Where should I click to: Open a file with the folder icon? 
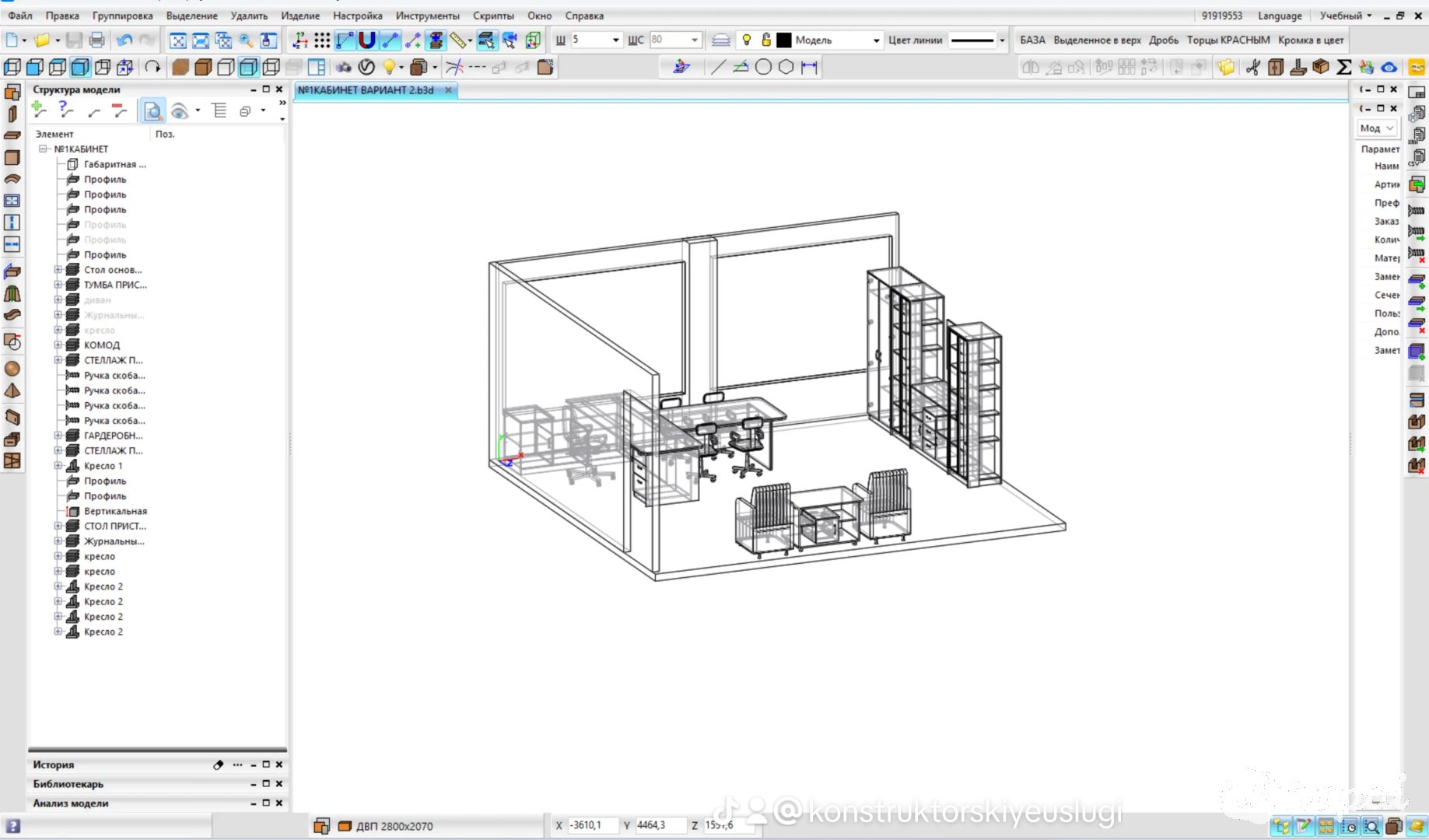coord(42,40)
